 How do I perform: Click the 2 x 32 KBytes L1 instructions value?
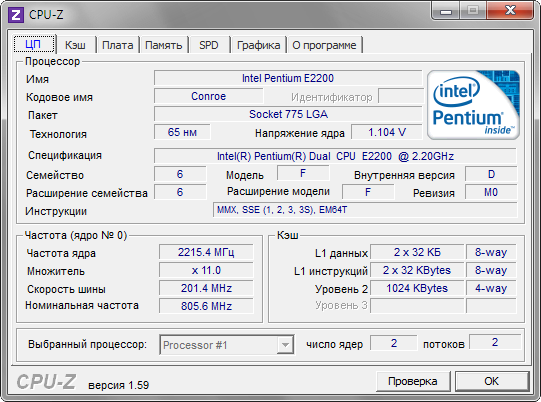(x=417, y=270)
